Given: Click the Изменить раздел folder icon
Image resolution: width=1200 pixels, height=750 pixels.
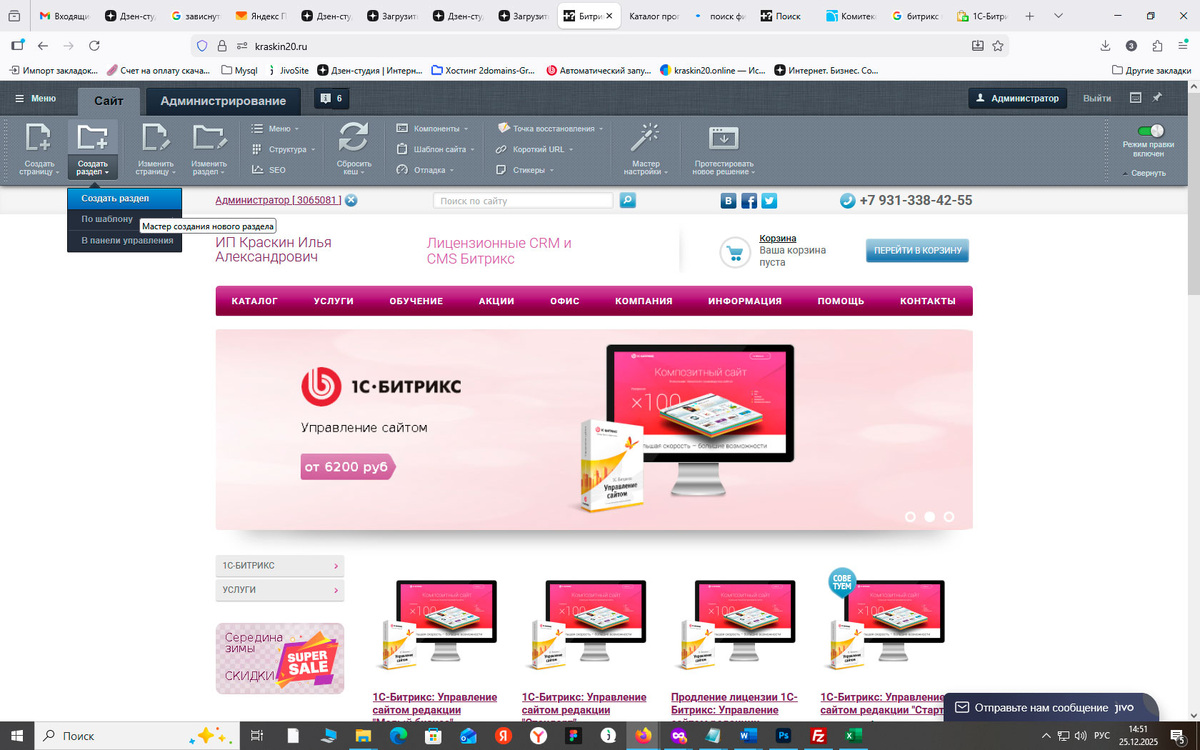Looking at the screenshot, I should point(209,137).
